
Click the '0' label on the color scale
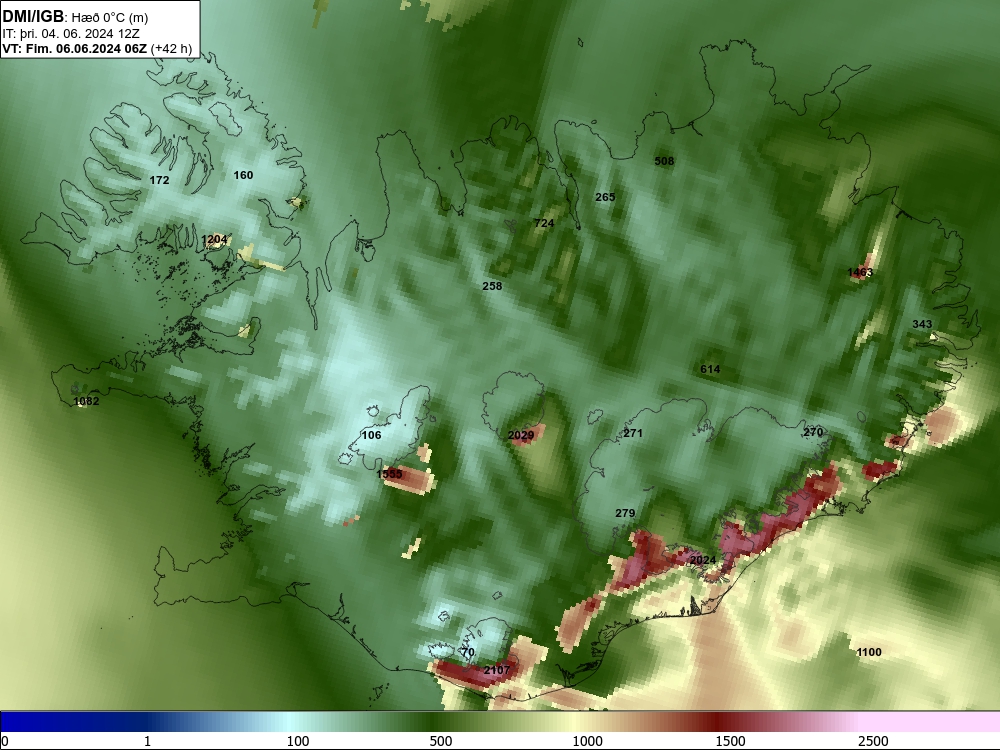(5, 741)
